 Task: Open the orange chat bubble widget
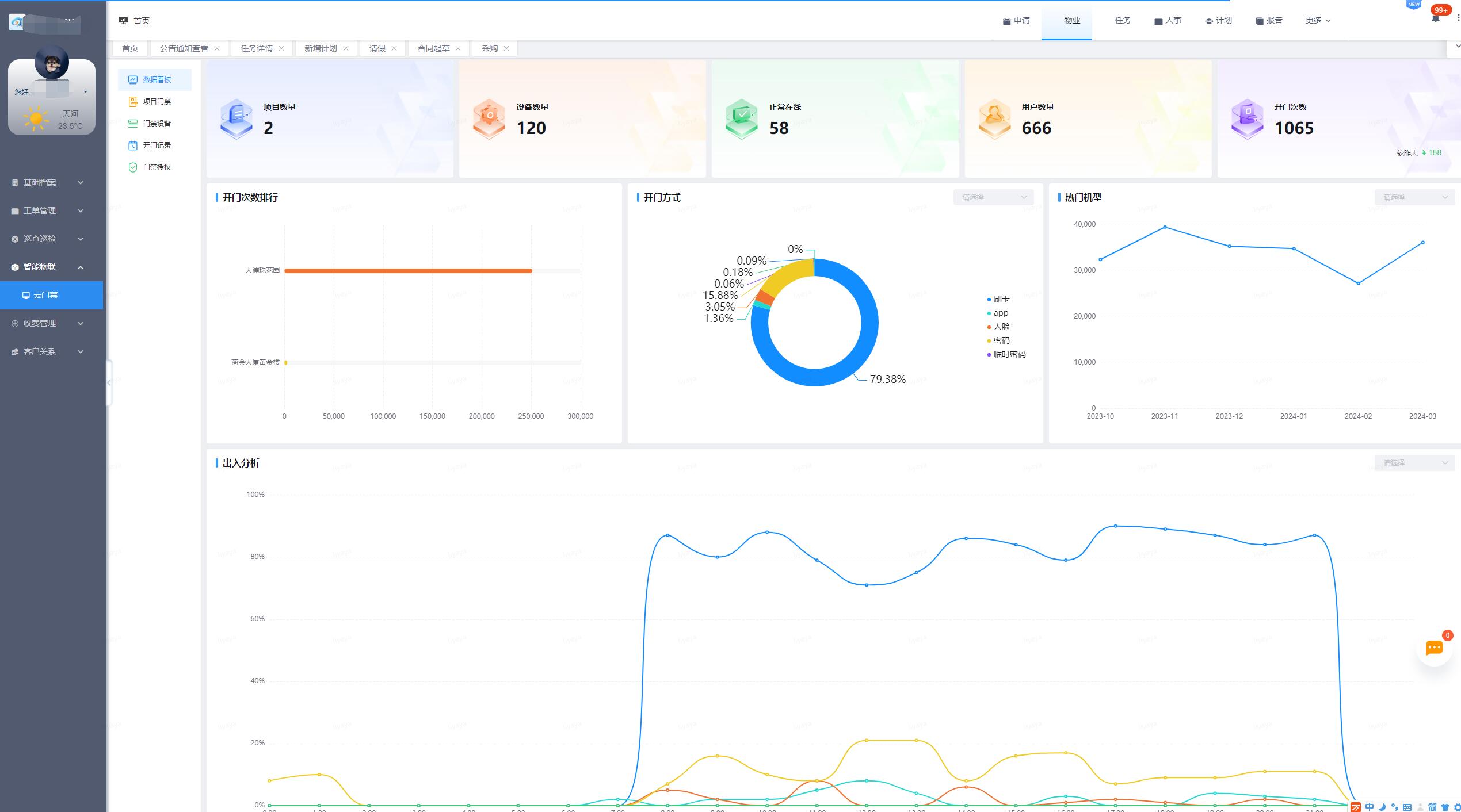[1434, 648]
